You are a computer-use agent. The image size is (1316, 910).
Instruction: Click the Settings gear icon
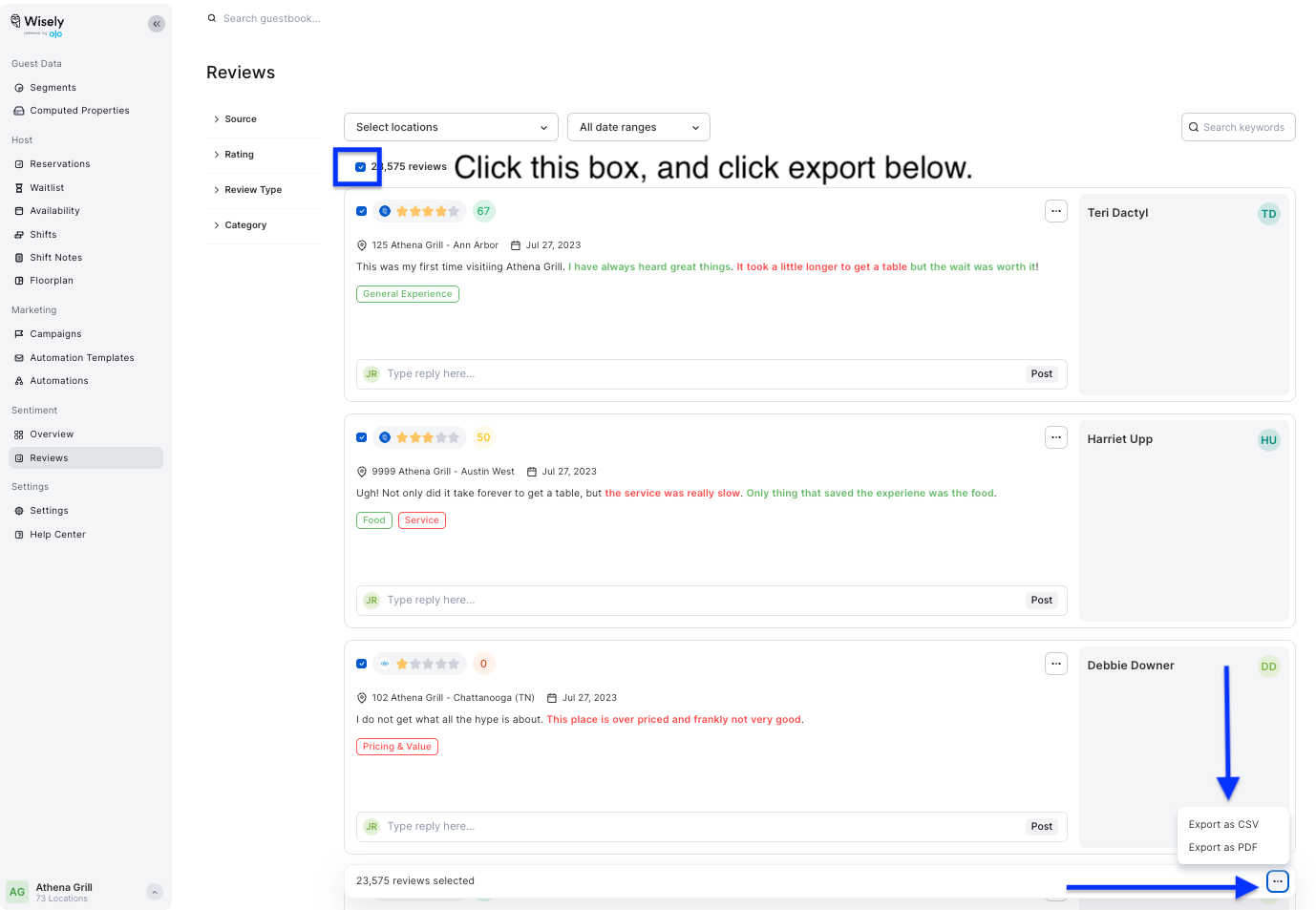point(19,511)
